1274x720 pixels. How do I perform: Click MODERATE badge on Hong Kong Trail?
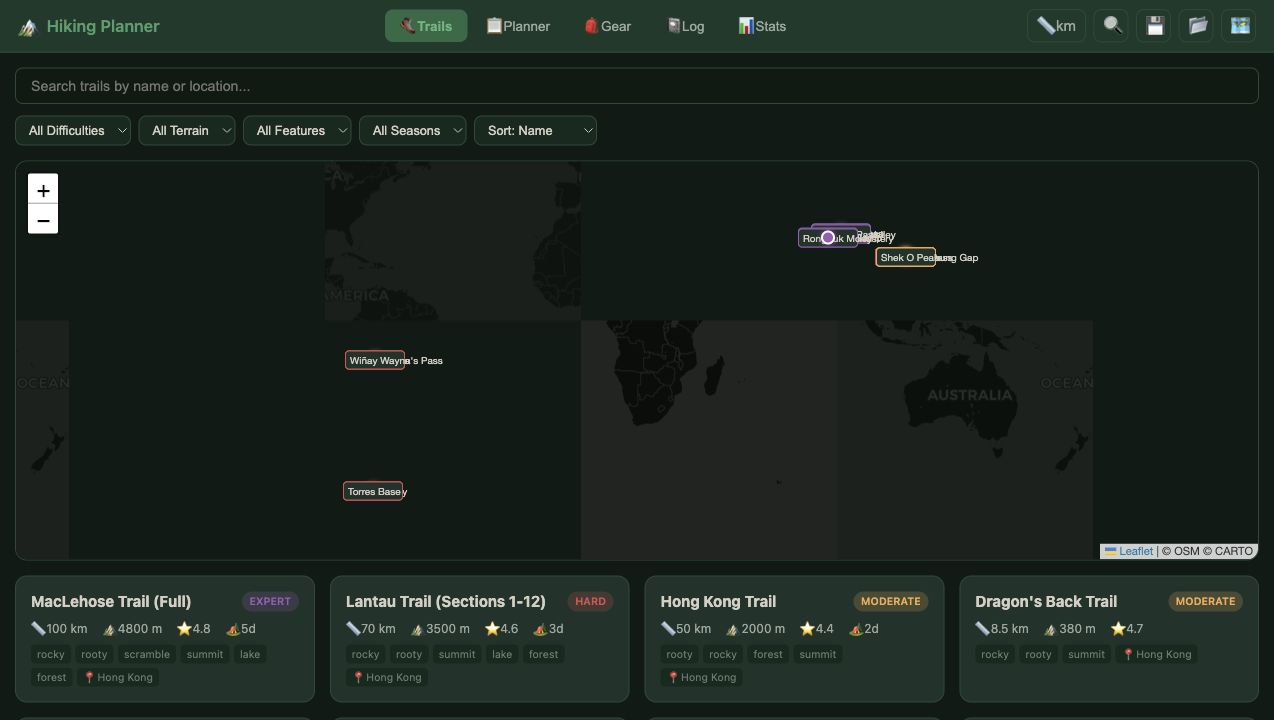tap(890, 601)
